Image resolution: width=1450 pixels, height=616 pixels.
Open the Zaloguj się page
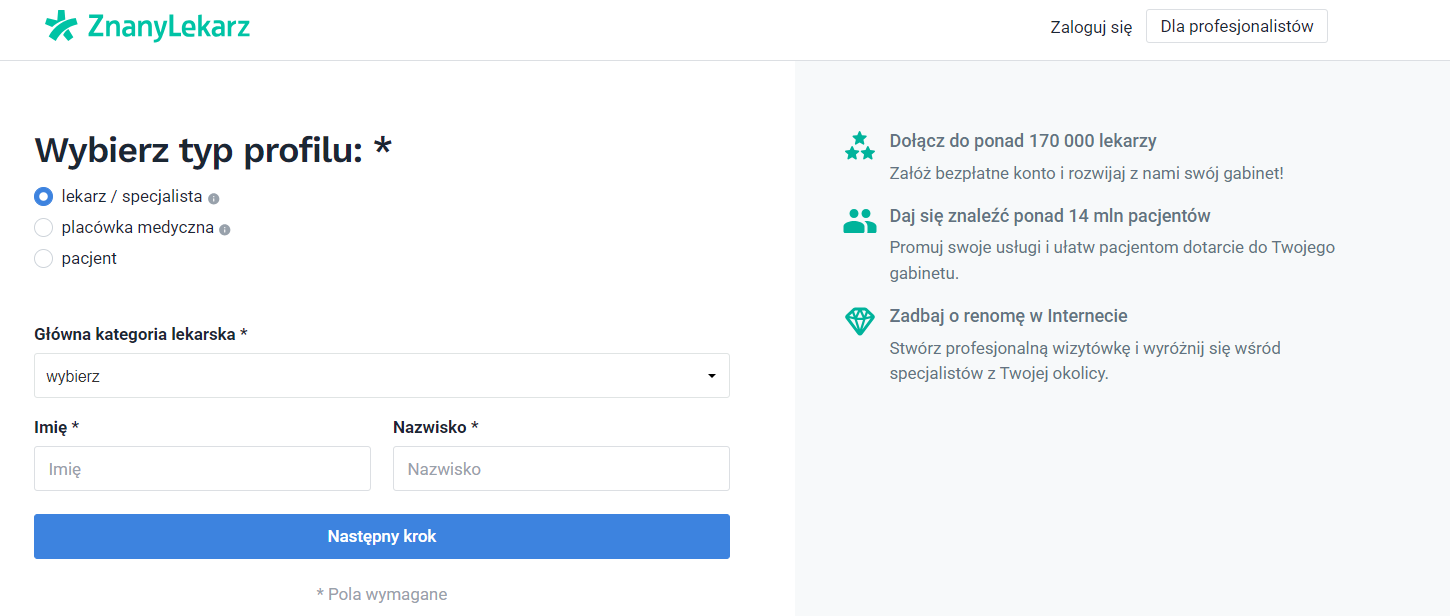coord(1090,26)
